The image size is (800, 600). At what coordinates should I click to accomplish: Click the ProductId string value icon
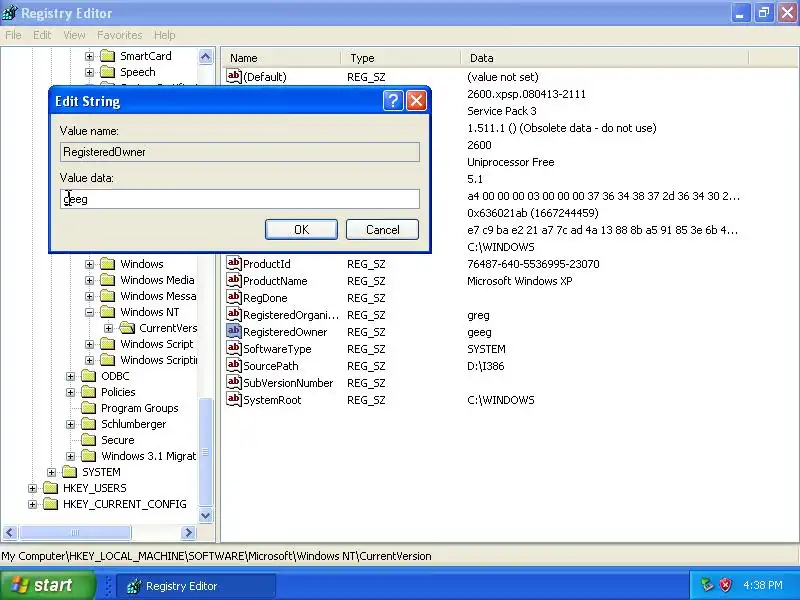pyautogui.click(x=234, y=263)
